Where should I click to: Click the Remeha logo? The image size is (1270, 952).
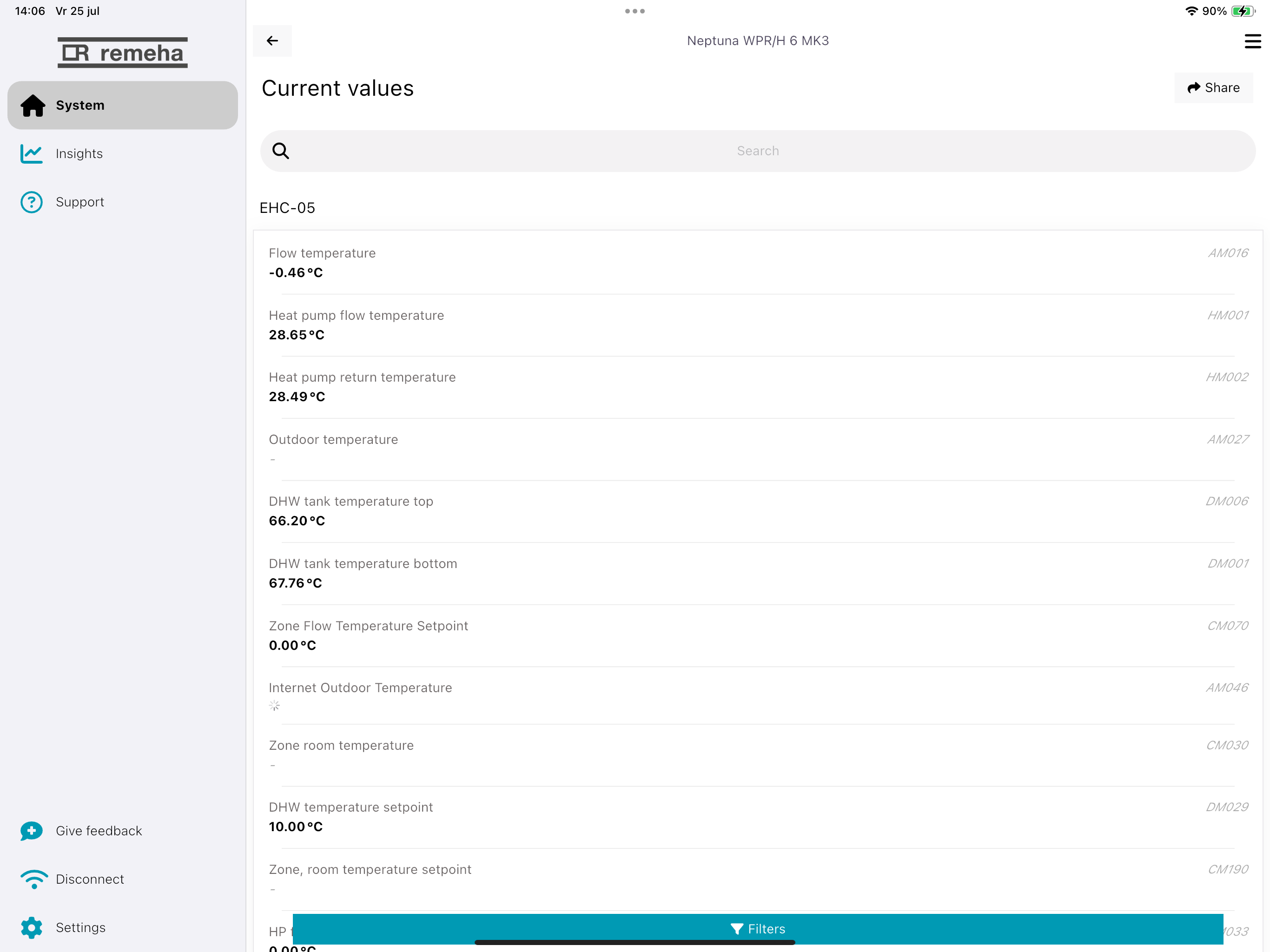pos(122,53)
